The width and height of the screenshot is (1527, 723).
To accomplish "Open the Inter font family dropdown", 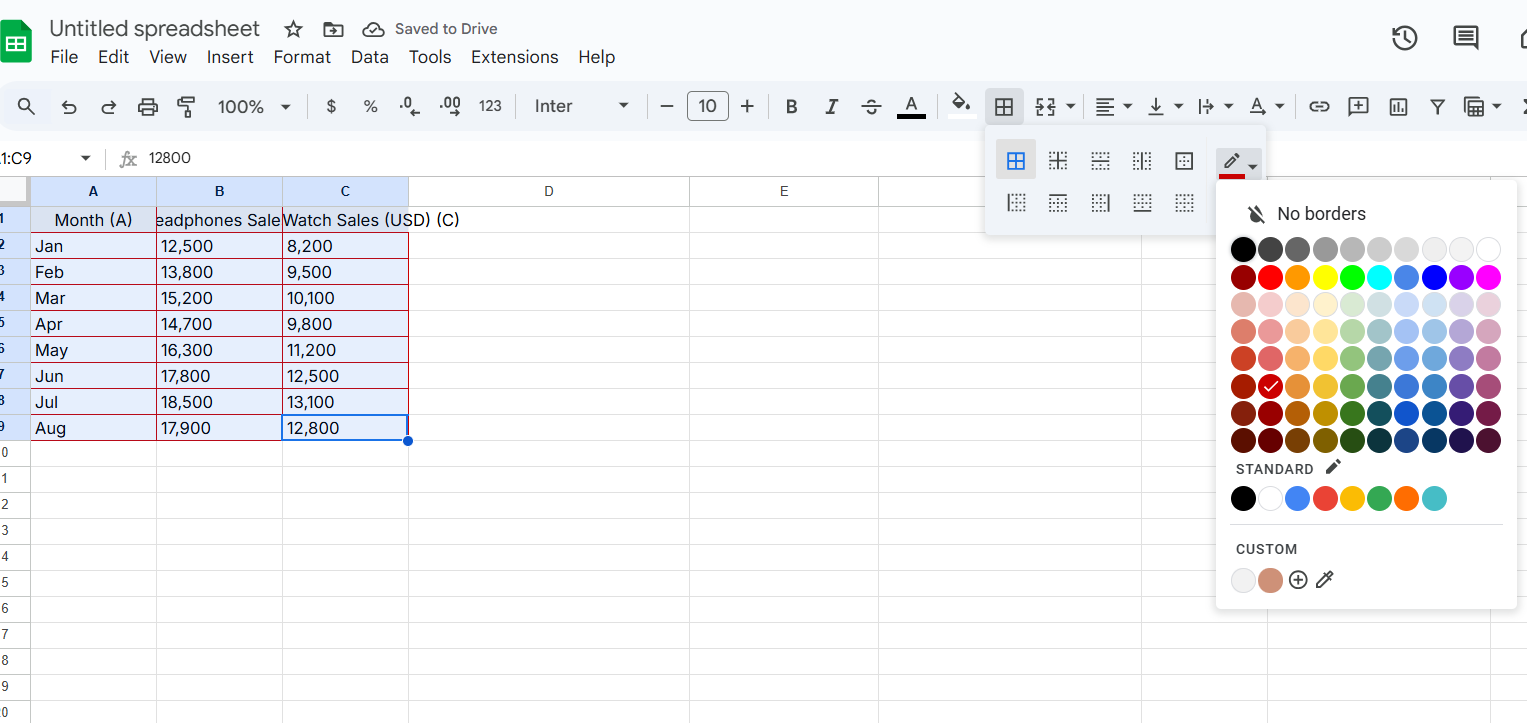I will click(x=581, y=106).
